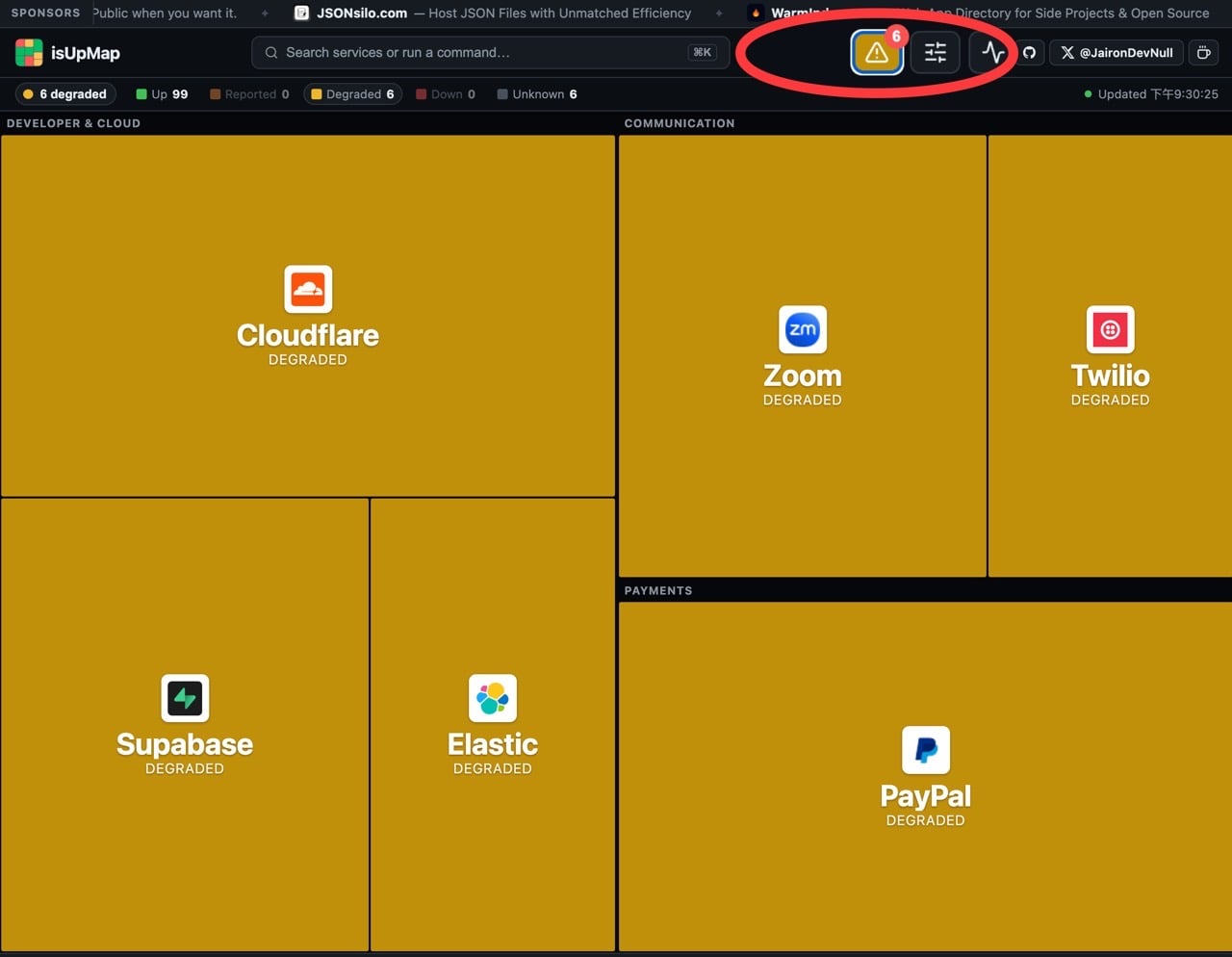Viewport: 1232px width, 957px height.
Task: Click the green square beside 'Up'
Action: click(141, 94)
